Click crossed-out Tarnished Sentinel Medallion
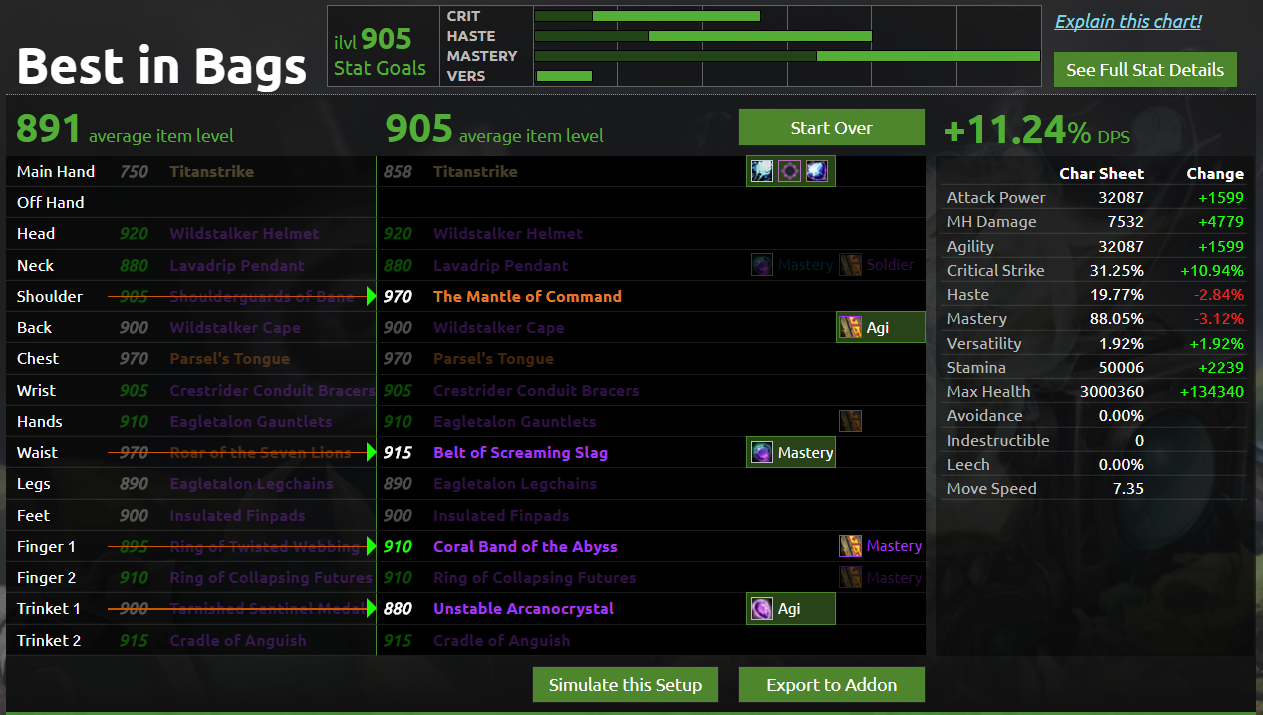 point(268,608)
